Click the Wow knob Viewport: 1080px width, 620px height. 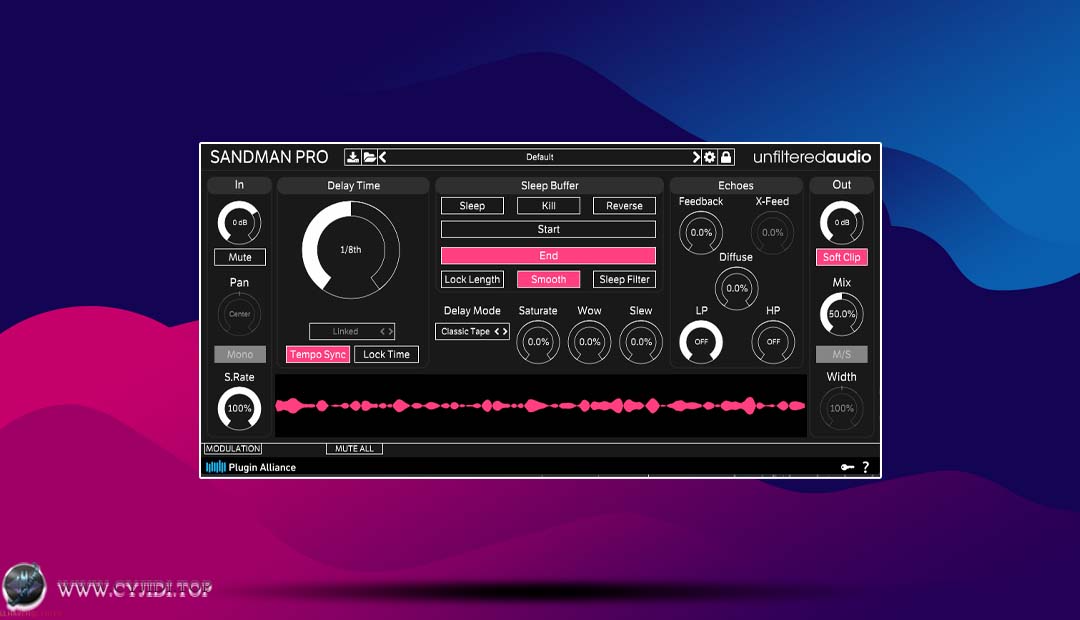(590, 342)
